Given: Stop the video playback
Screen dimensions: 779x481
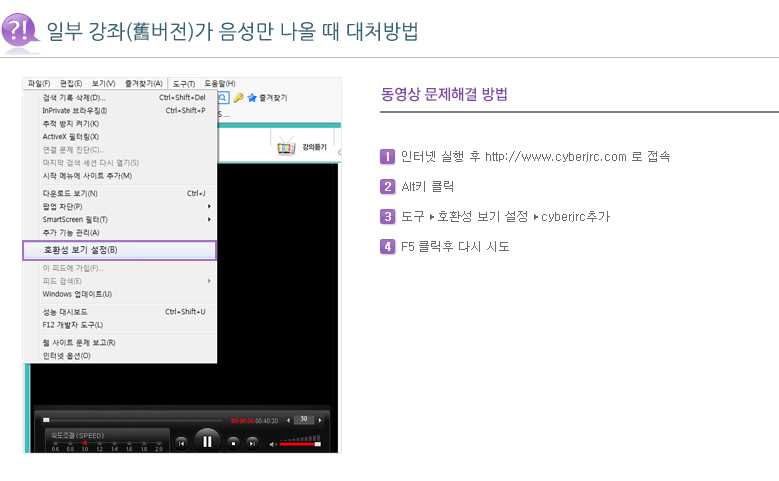Looking at the screenshot, I should point(233,443).
